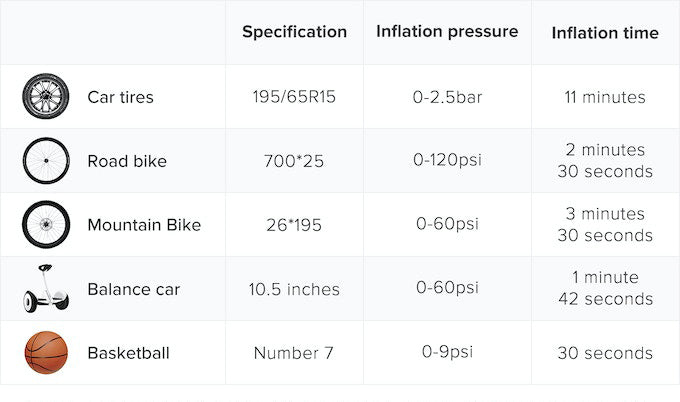This screenshot has width=680, height=402.
Task: Click the Specification column header
Action: [294, 31]
